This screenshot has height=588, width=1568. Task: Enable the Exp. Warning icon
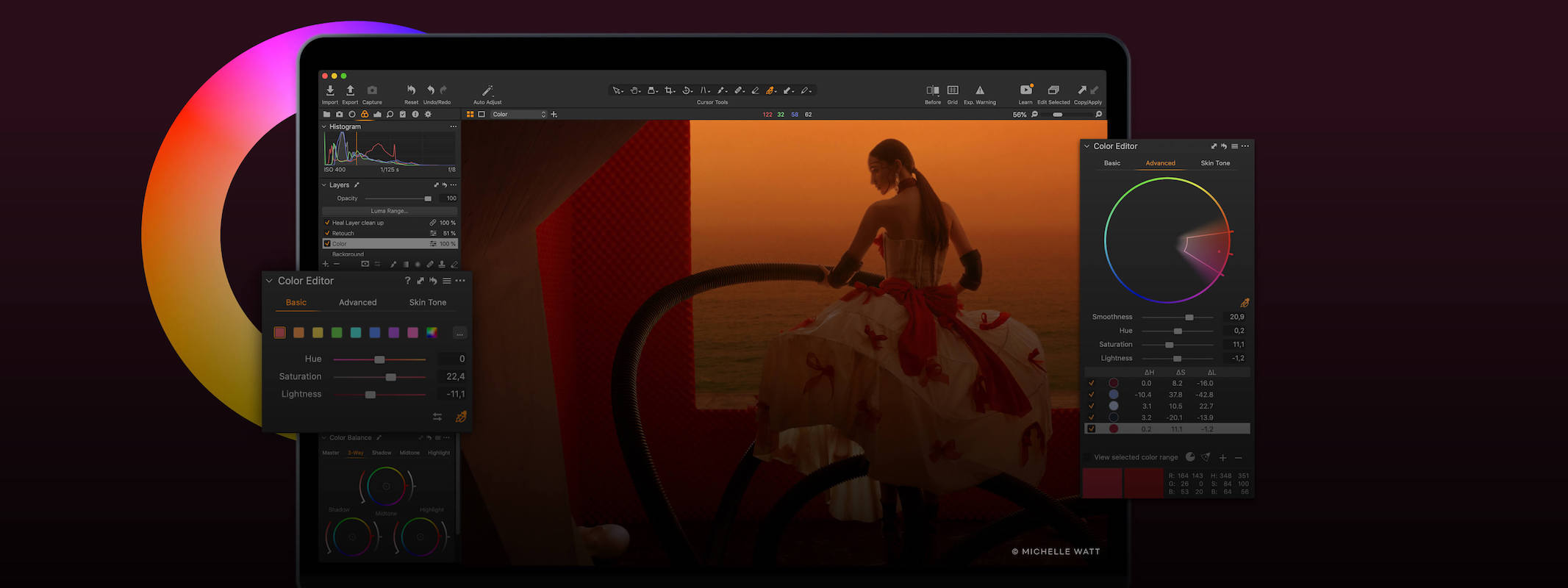[980, 90]
